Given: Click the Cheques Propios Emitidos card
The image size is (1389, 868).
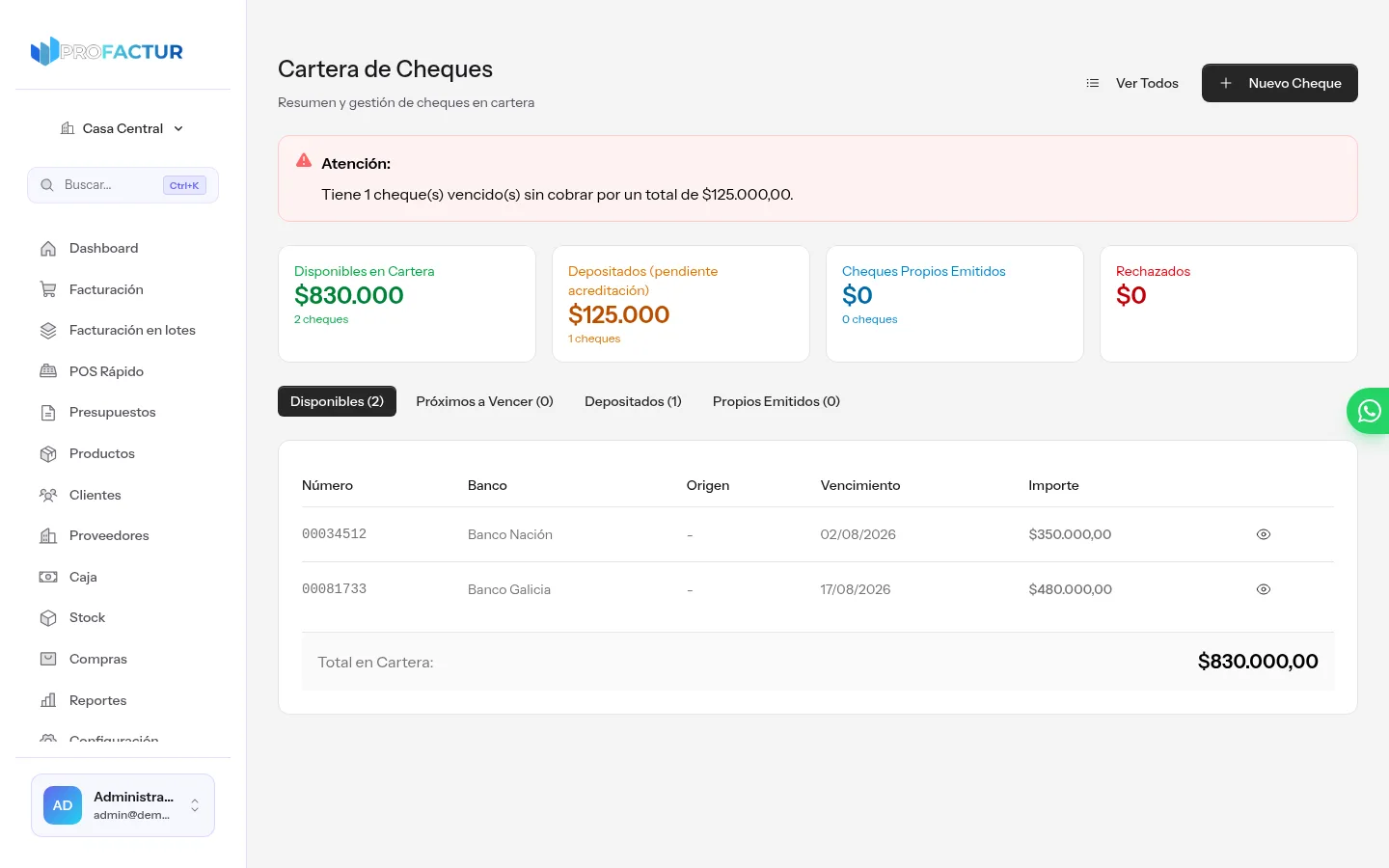Looking at the screenshot, I should (955, 304).
